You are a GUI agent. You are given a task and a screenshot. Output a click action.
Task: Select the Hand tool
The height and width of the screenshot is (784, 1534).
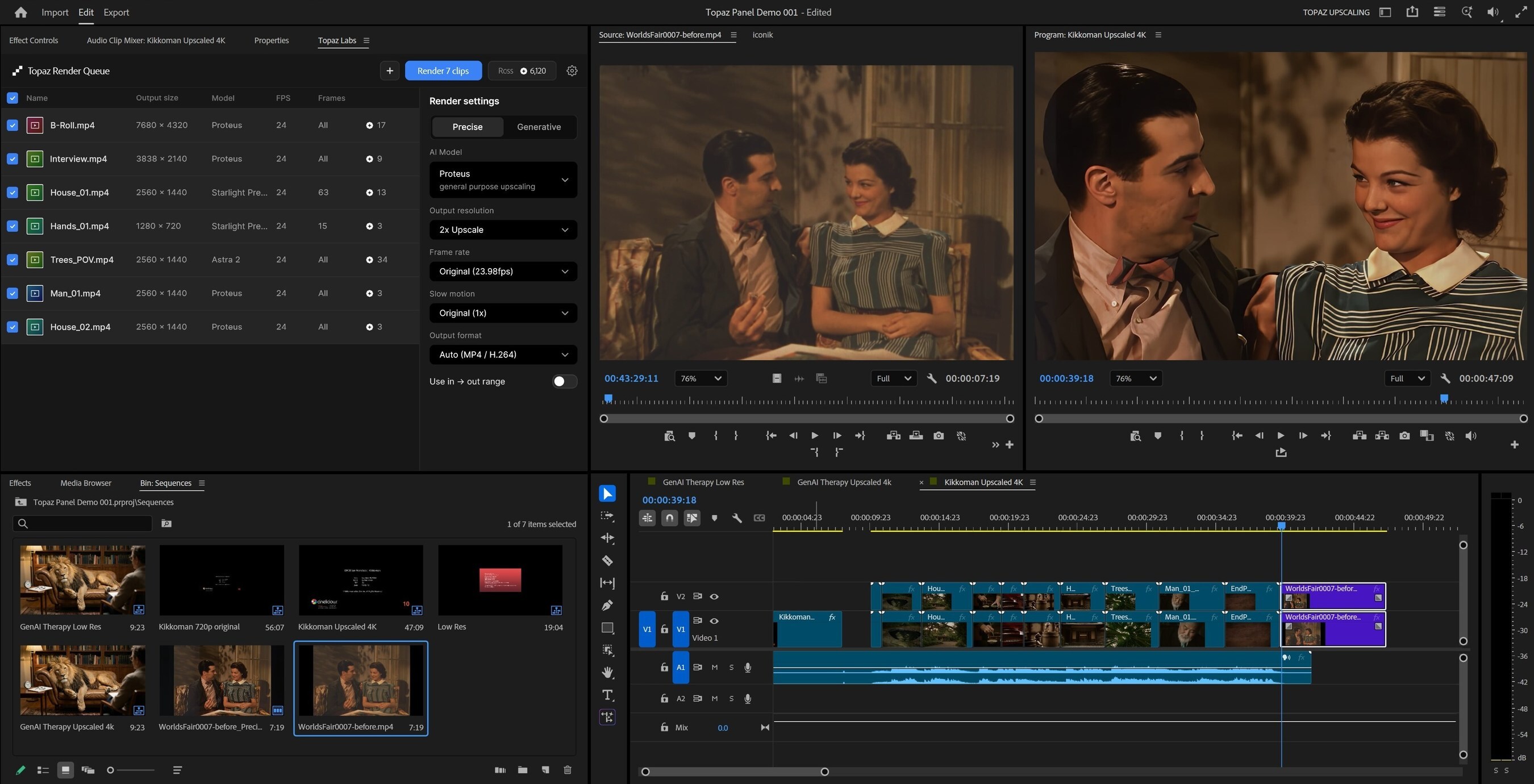click(607, 673)
